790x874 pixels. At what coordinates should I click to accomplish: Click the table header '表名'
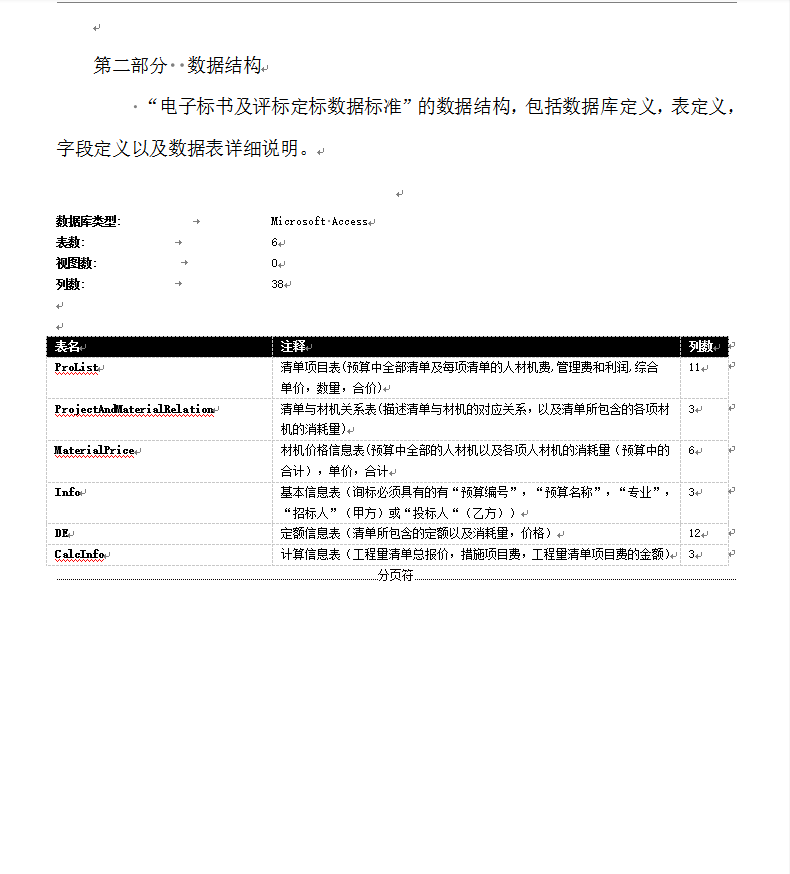click(x=67, y=347)
